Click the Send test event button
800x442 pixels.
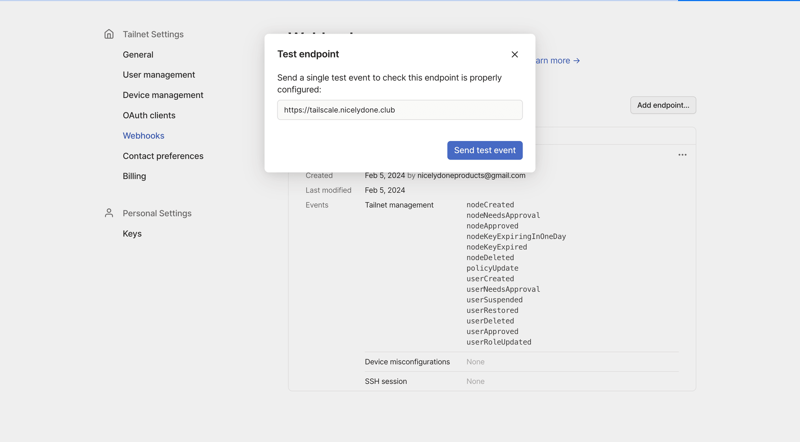coord(485,150)
